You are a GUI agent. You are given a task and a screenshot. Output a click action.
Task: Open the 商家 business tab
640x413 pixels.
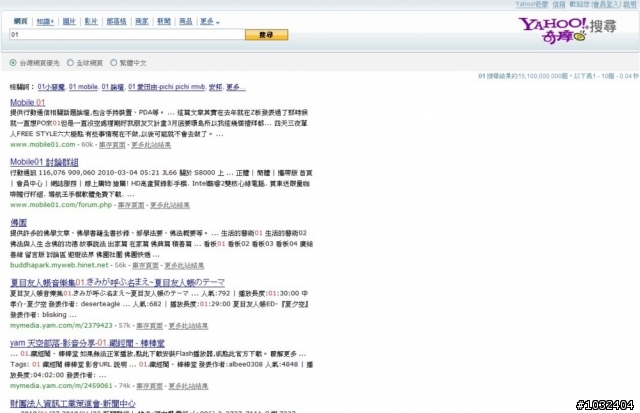(x=142, y=22)
